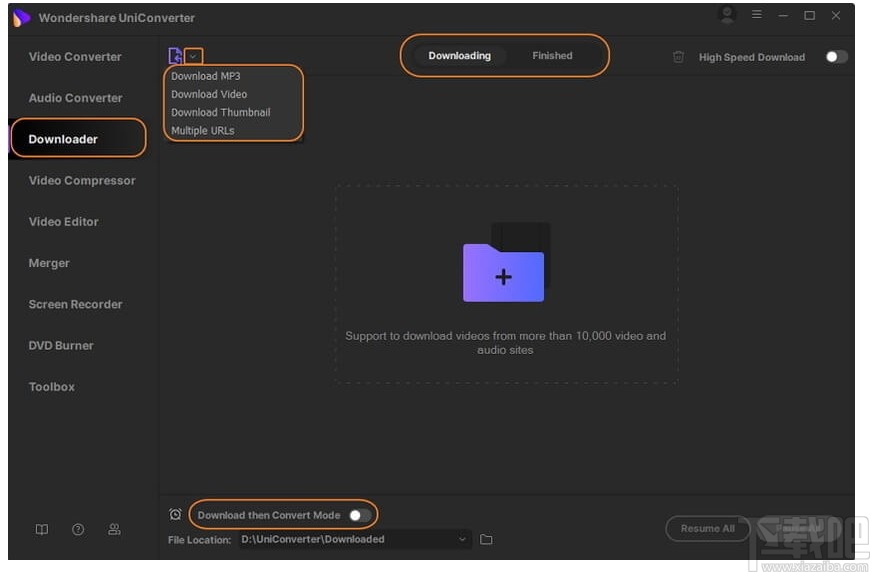872x572 pixels.
Task: Open Video Compressor section
Action: tap(82, 181)
